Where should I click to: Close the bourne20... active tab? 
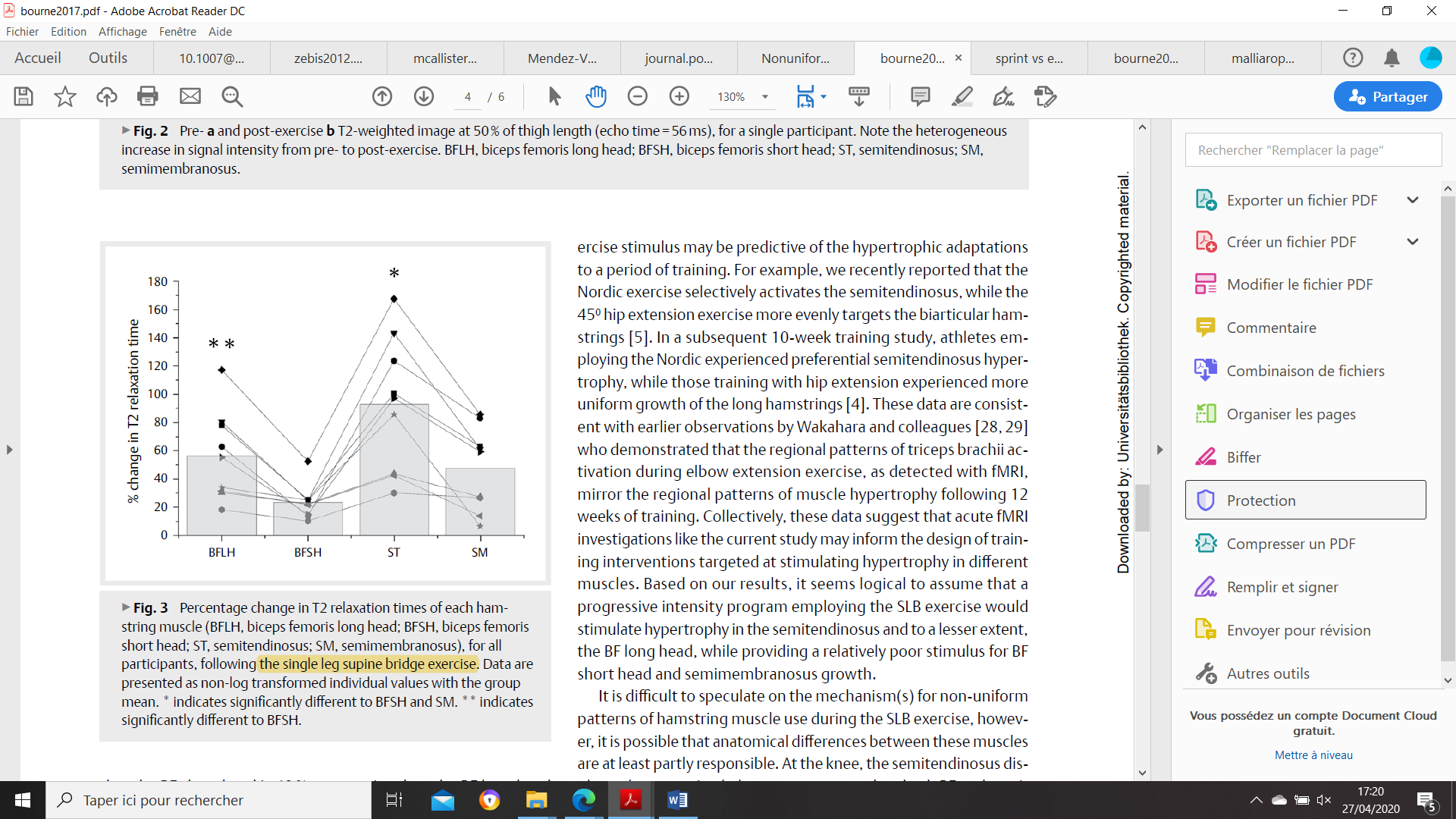[959, 58]
